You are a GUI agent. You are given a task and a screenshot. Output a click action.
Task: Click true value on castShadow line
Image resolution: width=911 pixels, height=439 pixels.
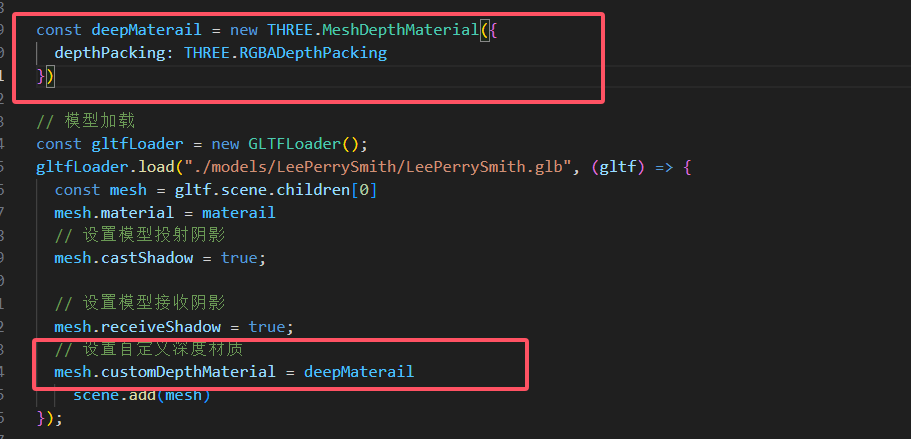point(240,258)
